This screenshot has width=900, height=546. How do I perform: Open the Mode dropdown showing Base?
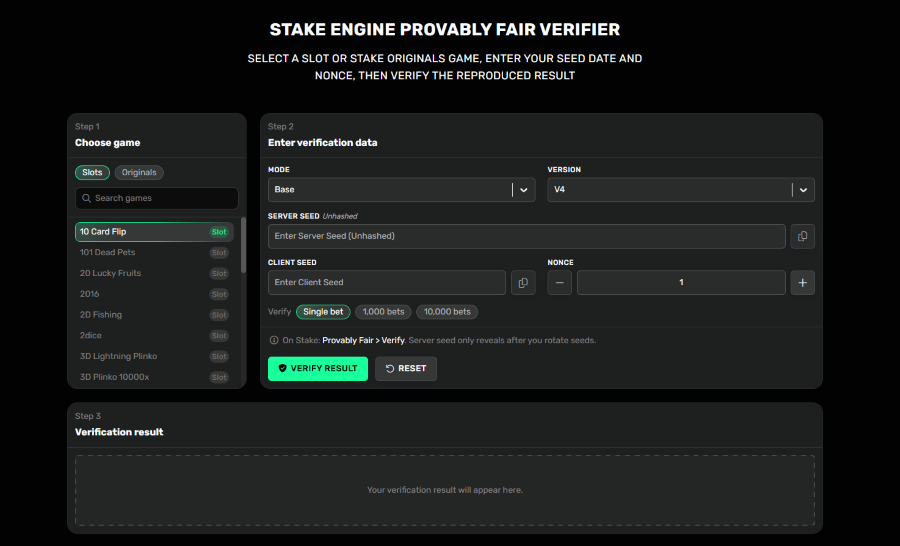[x=401, y=189]
